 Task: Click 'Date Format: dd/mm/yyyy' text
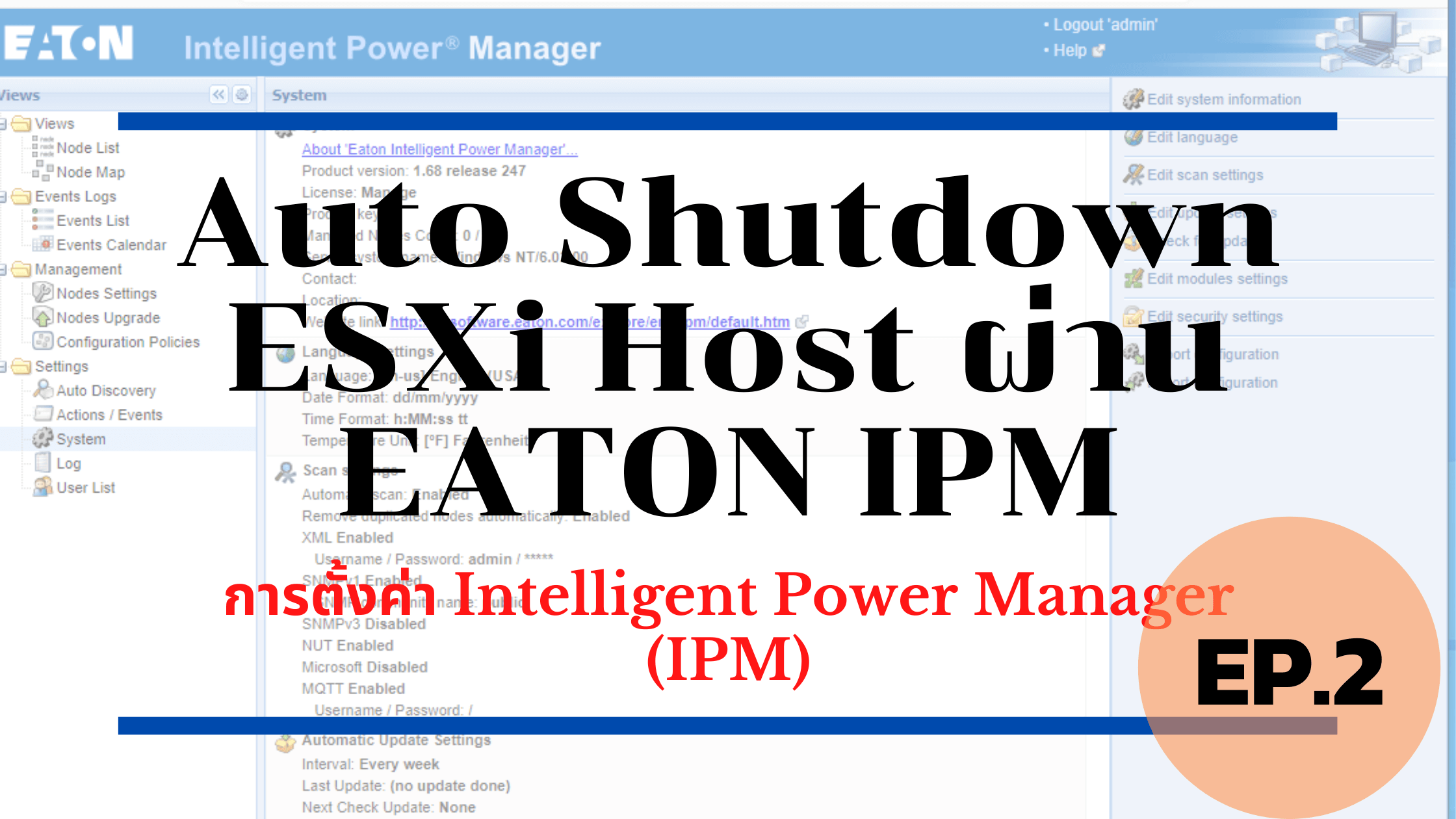pyautogui.click(x=390, y=397)
